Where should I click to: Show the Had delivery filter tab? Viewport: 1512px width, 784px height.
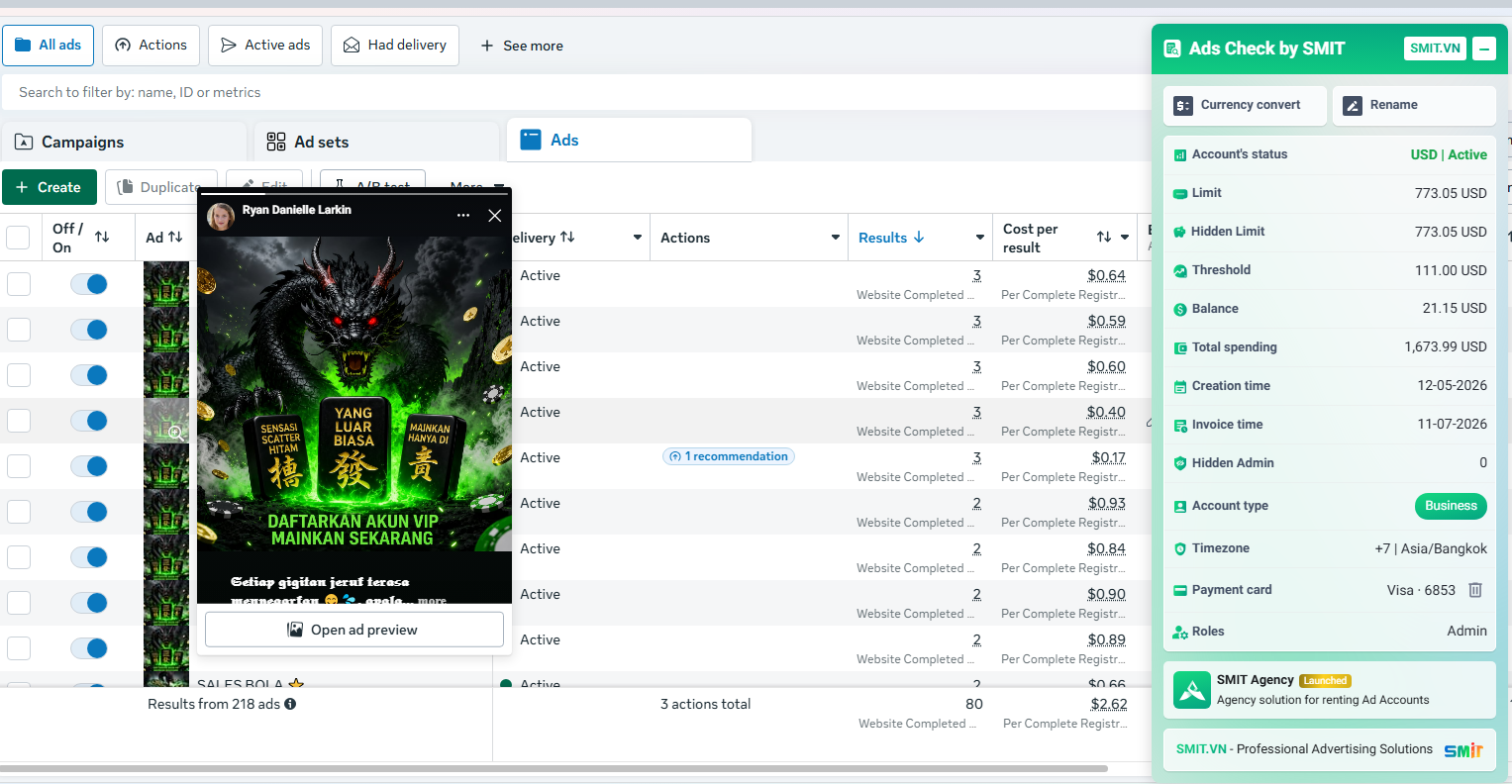[395, 46]
